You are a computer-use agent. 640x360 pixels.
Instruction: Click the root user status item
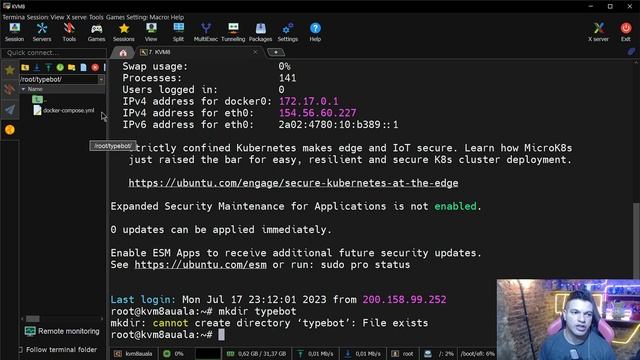coord(402,353)
